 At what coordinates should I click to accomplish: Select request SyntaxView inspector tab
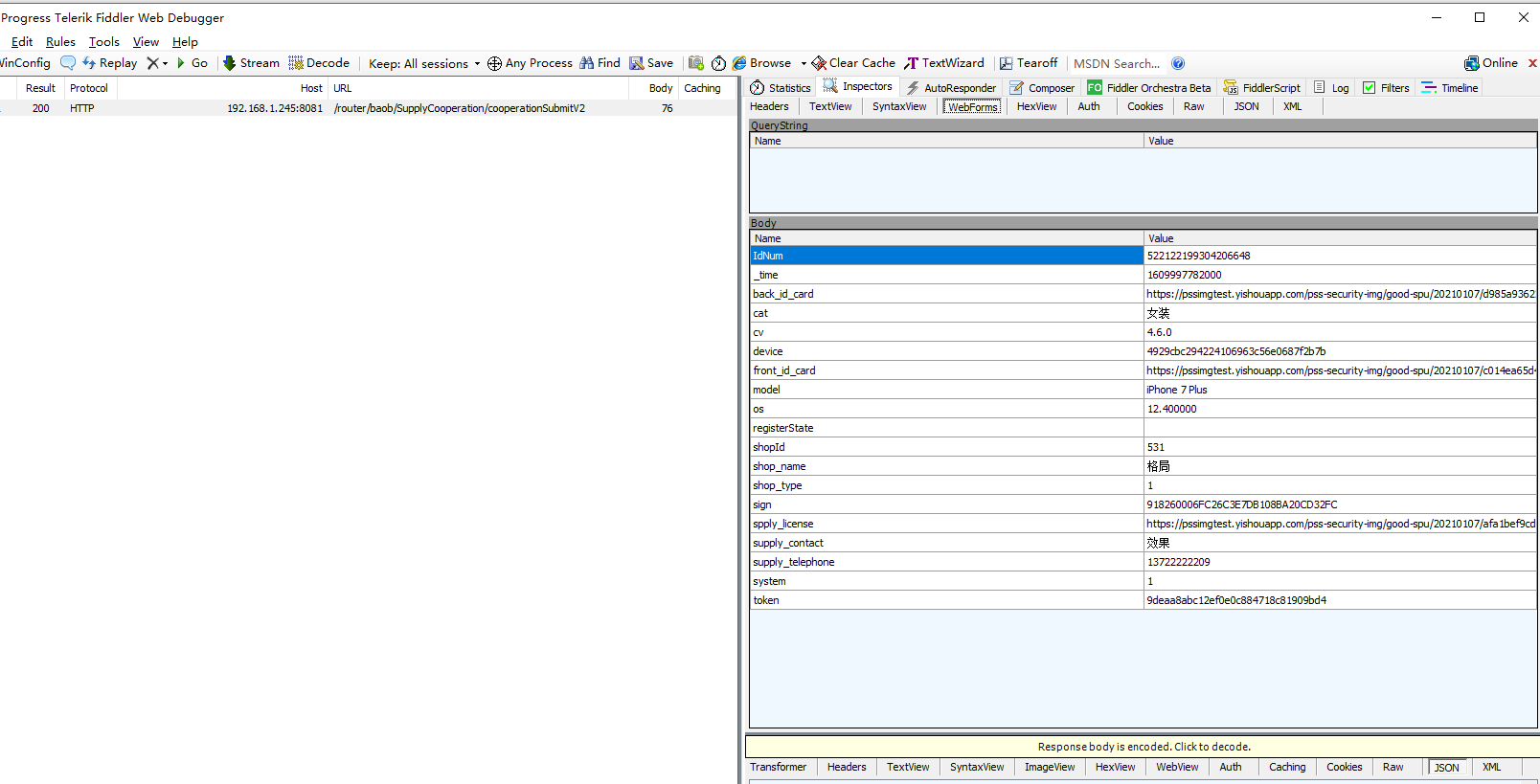coord(899,106)
